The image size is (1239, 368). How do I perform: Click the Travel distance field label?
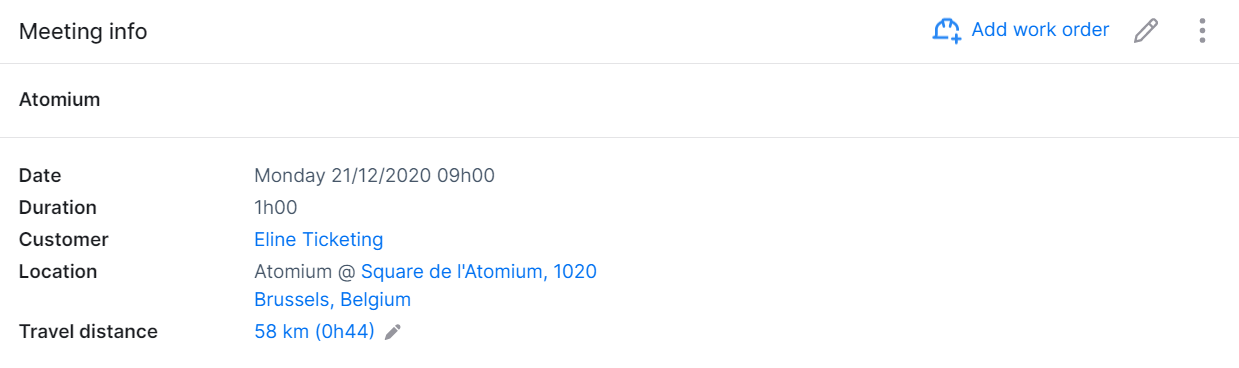88,332
